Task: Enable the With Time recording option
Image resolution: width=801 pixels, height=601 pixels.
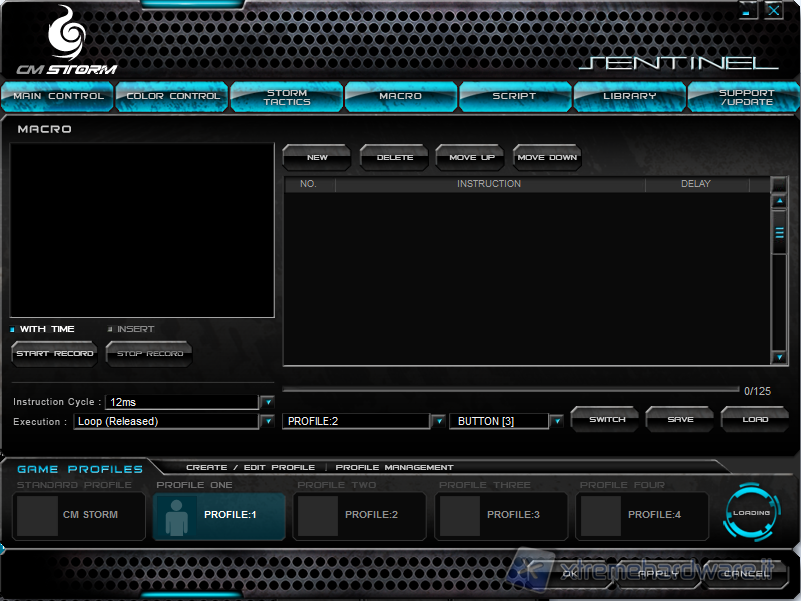Action: [x=13, y=329]
